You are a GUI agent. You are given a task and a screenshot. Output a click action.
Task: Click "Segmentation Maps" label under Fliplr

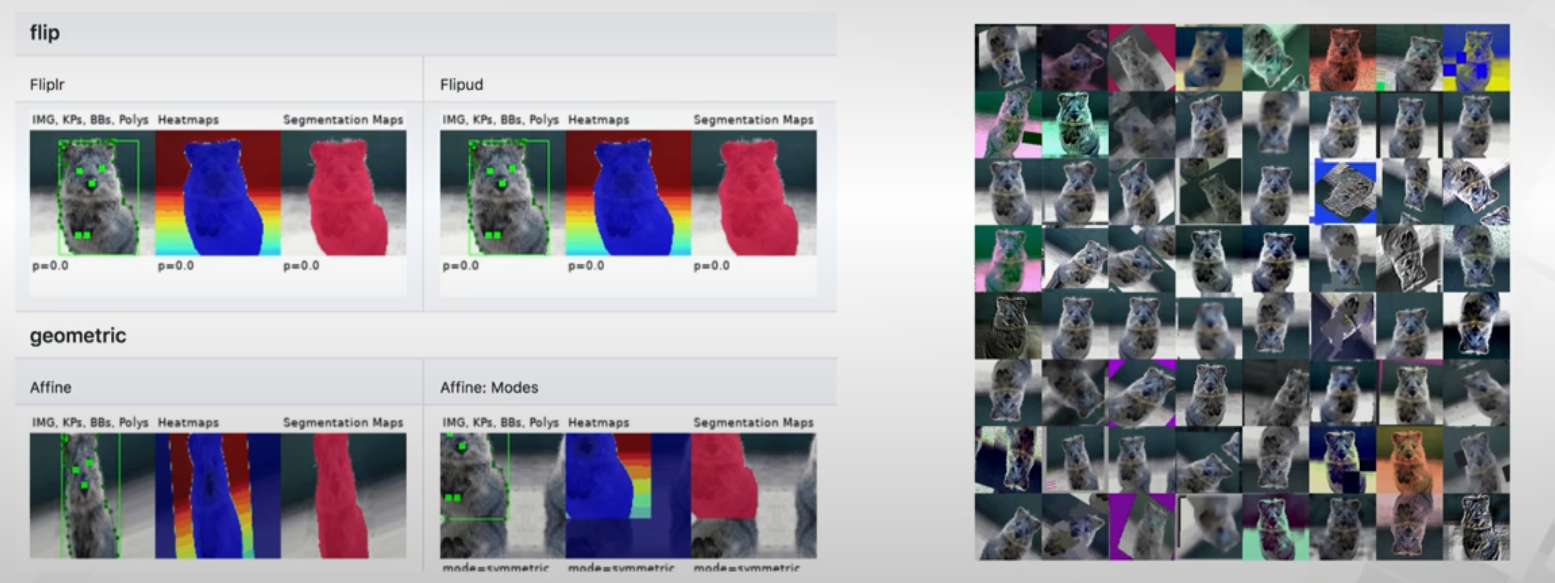click(x=343, y=120)
